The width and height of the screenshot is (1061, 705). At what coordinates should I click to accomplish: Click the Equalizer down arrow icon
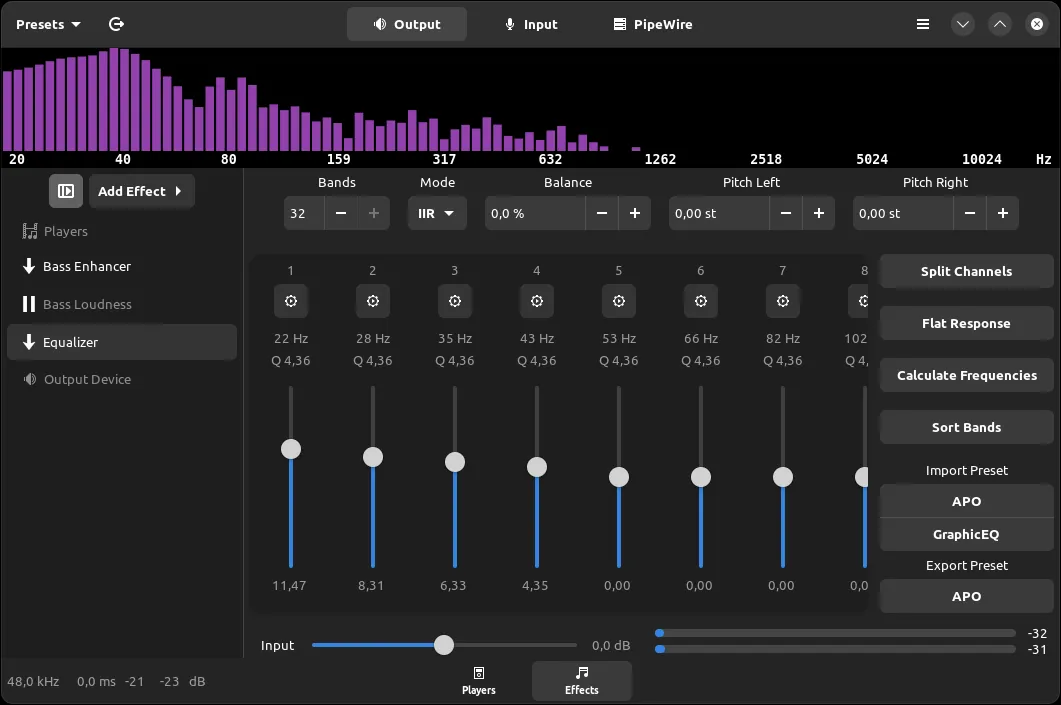pyautogui.click(x=29, y=342)
